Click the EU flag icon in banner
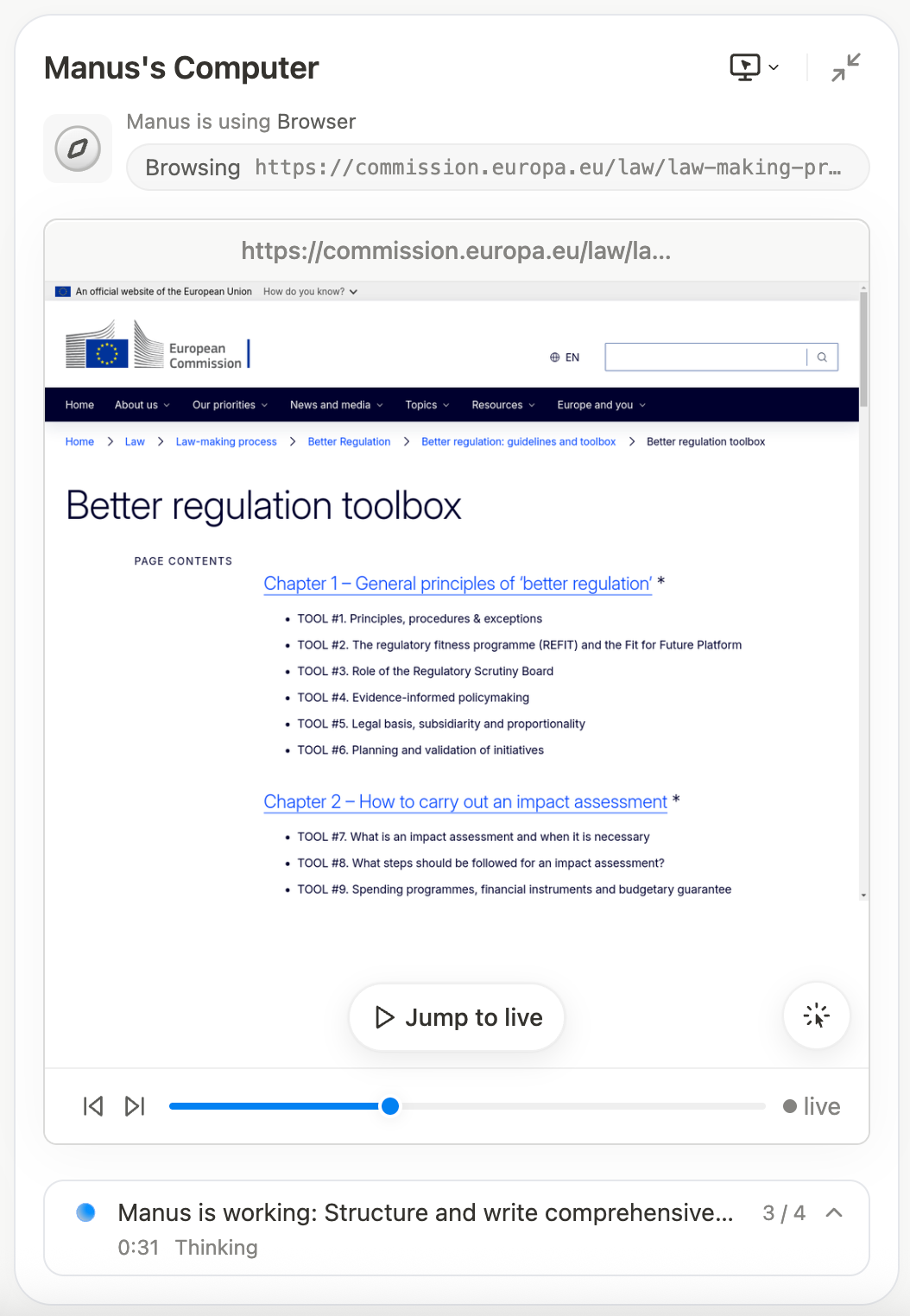Image resolution: width=910 pixels, height=1316 pixels. point(63,292)
